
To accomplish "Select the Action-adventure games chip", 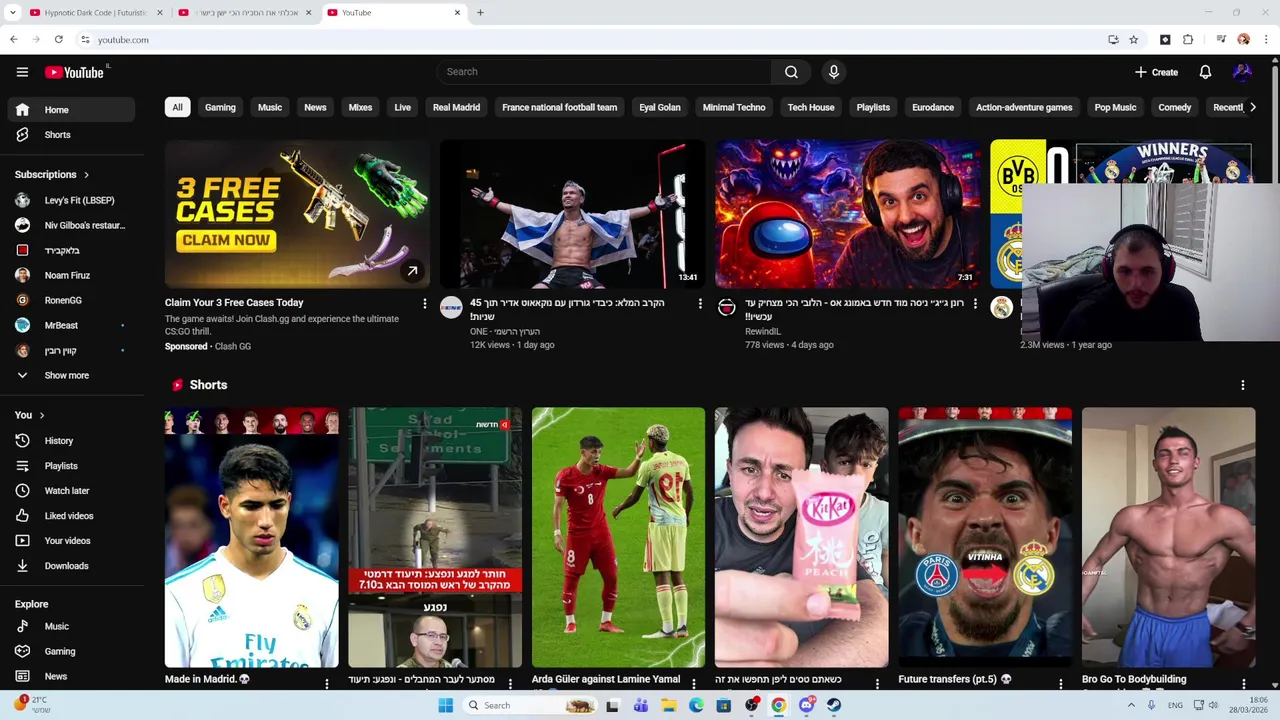I will [x=1024, y=107].
